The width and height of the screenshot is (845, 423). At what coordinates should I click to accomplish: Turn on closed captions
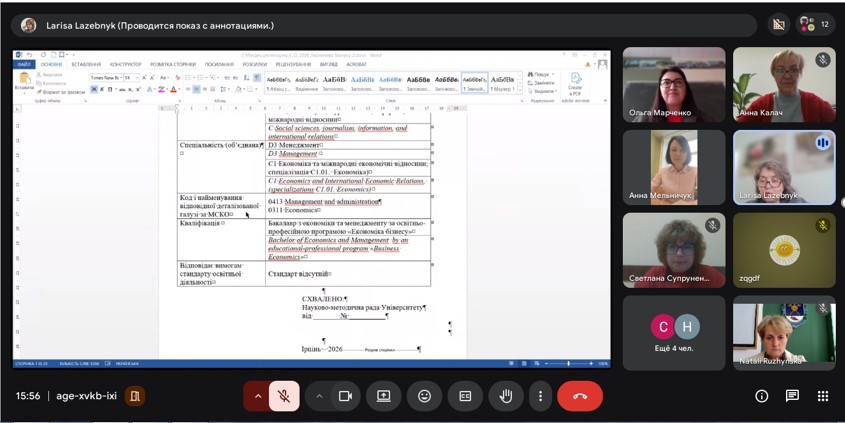[465, 396]
